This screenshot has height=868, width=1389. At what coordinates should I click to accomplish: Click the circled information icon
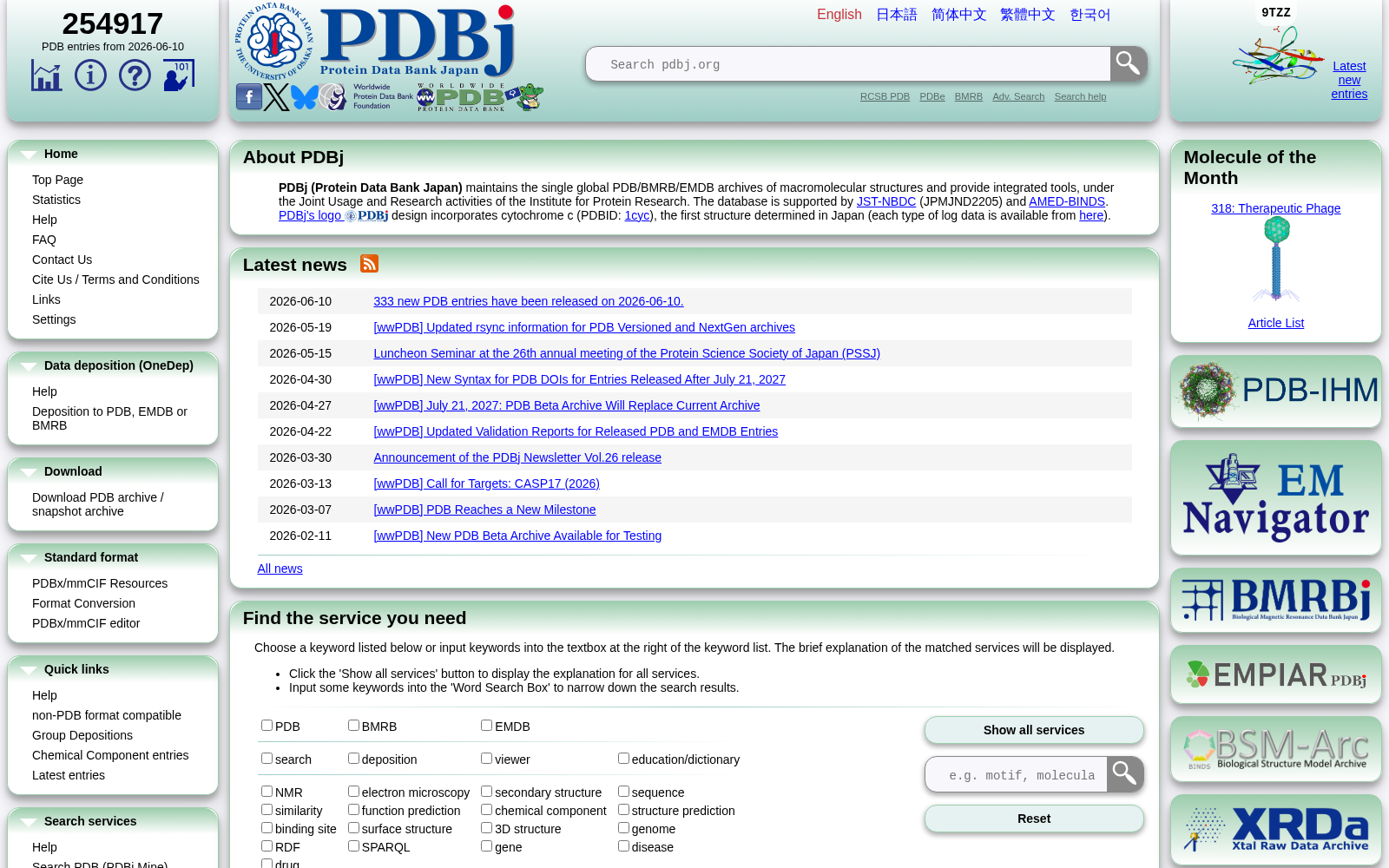click(90, 76)
